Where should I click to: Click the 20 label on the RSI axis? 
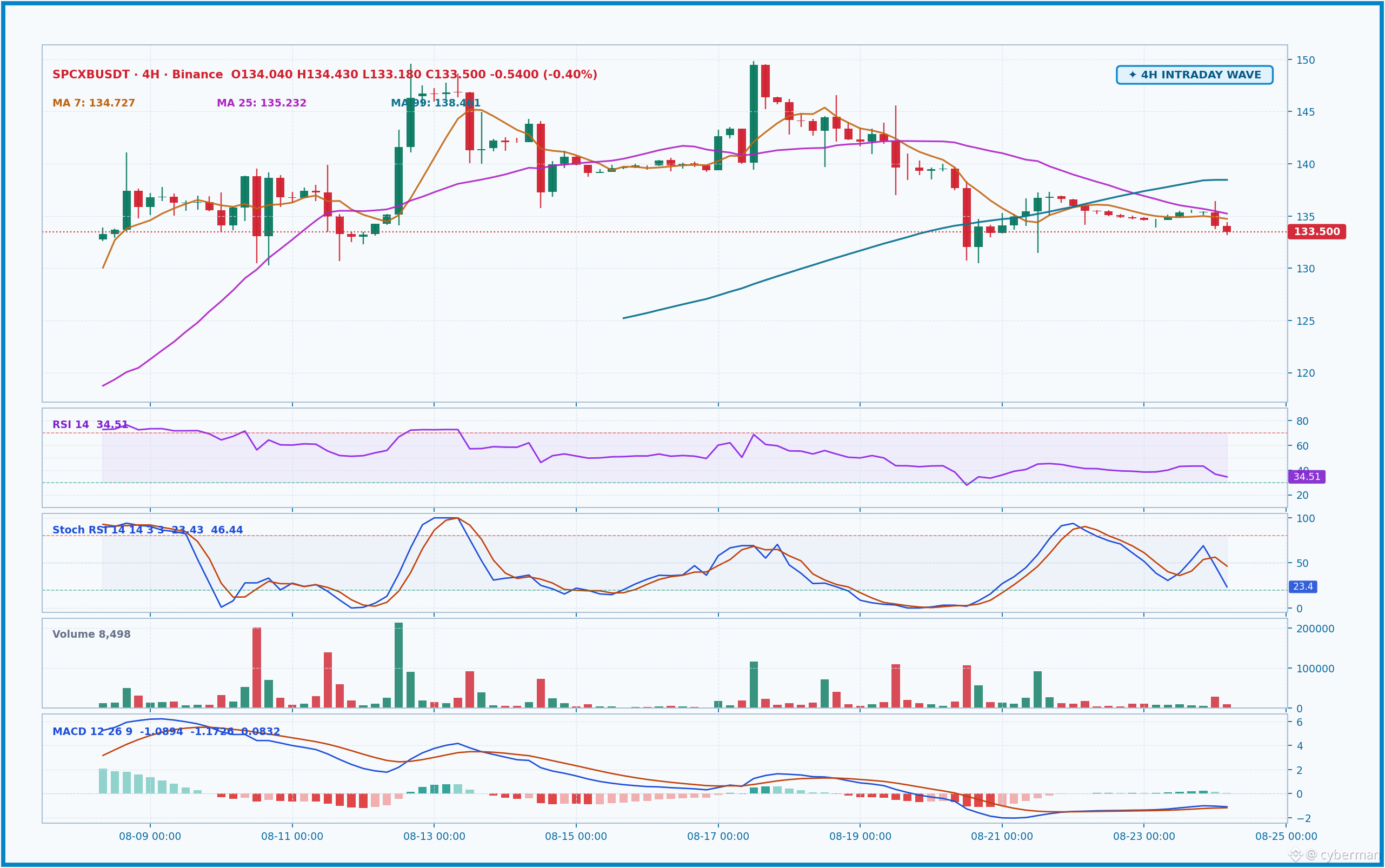(1302, 496)
